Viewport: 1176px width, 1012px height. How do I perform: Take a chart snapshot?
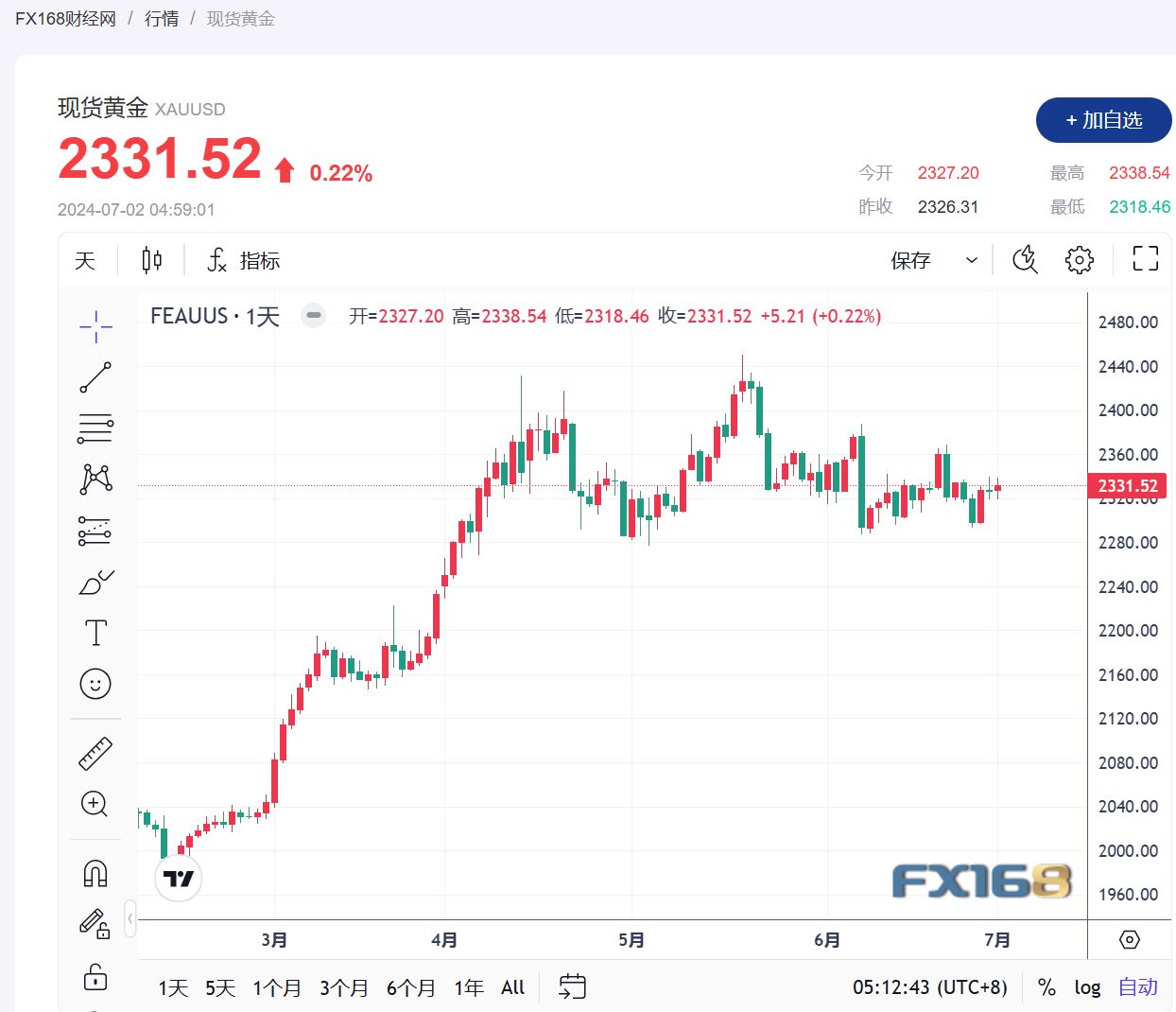coord(1025,259)
